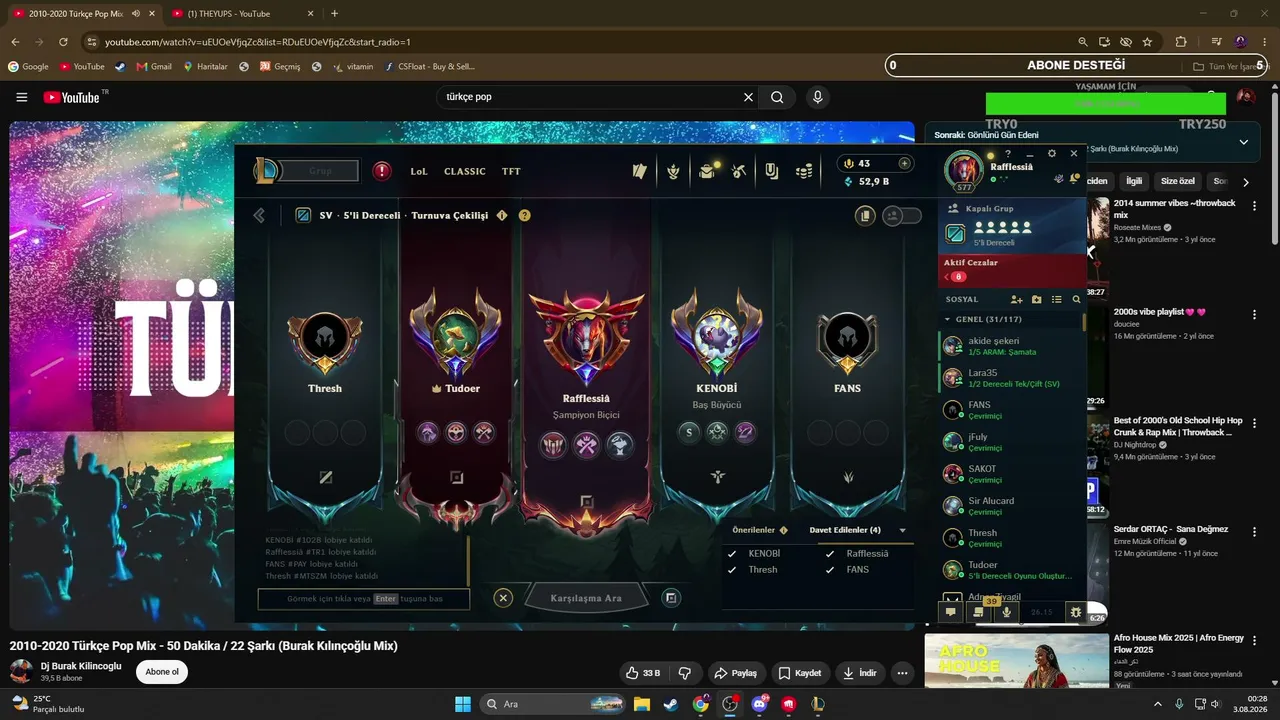Click the Paylaş button
This screenshot has height=720, width=1280.
pos(735,673)
